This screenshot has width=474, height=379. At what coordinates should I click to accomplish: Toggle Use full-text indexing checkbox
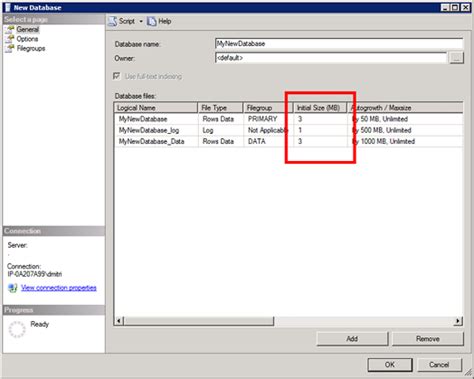[x=116, y=76]
